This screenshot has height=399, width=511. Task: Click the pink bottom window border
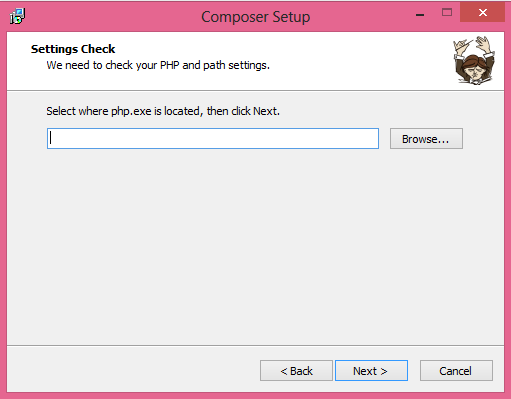(x=255, y=395)
